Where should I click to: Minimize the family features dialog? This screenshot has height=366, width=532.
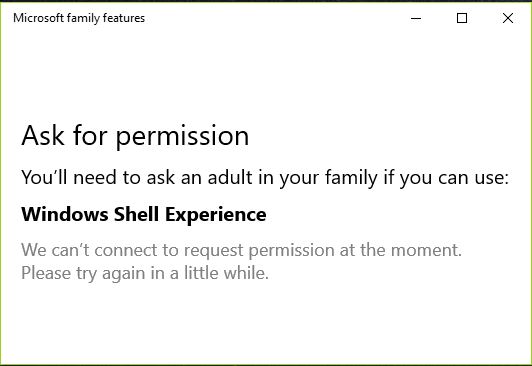click(416, 18)
